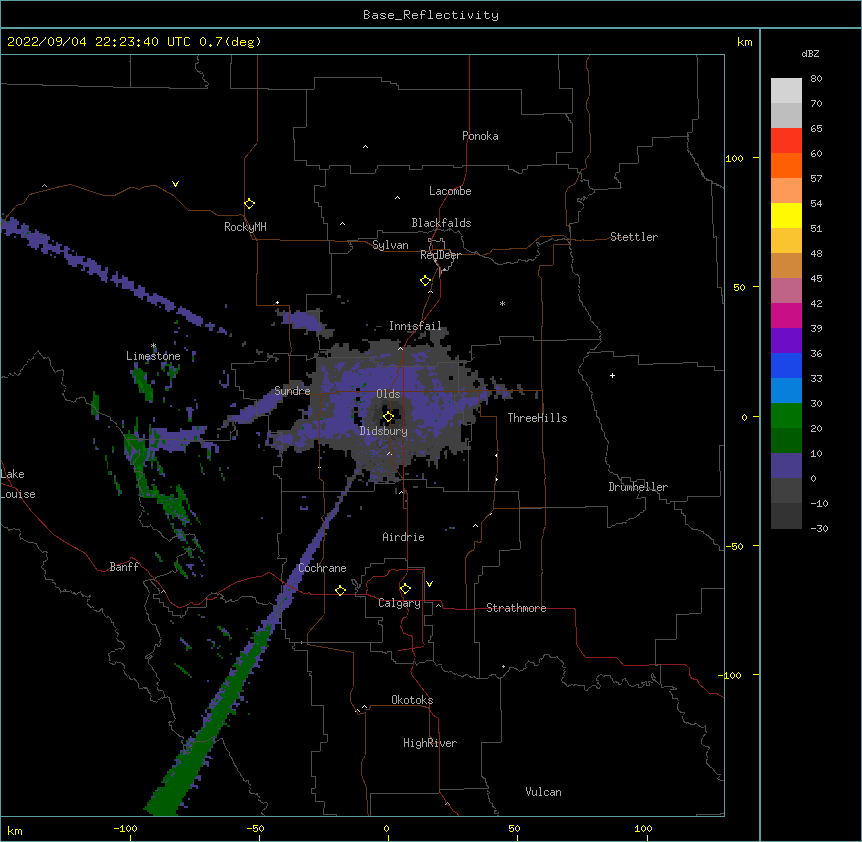The image size is (862, 842).
Task: Click the asterisk marker above Limestone label
Action: [153, 346]
